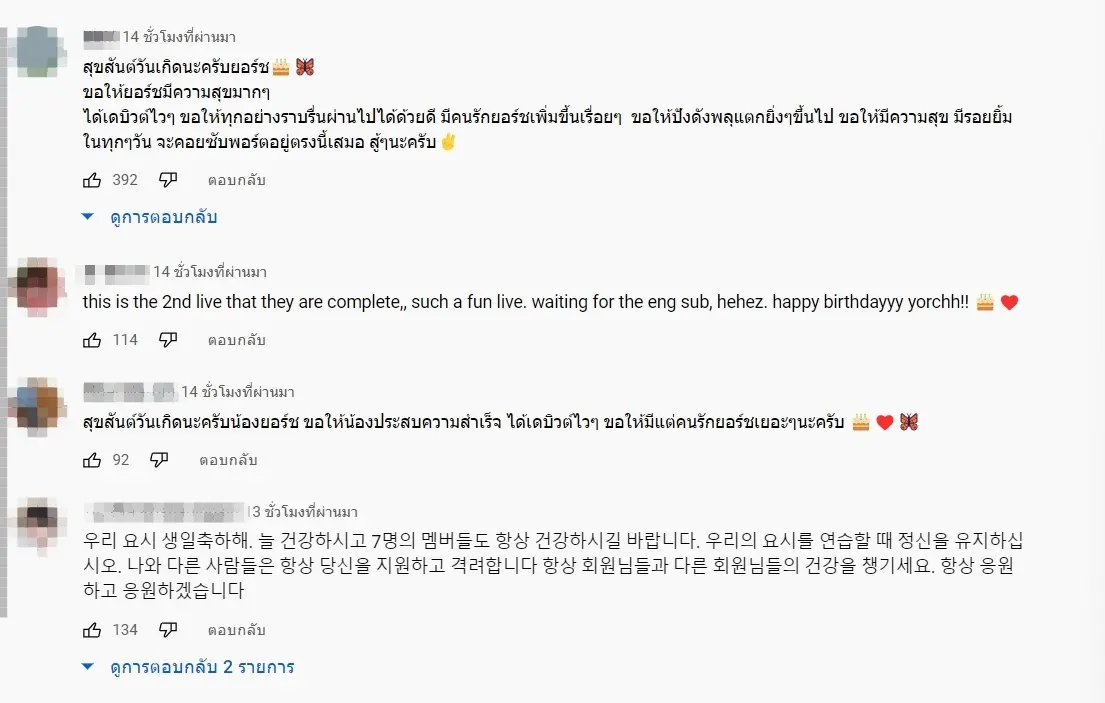Reply to the Korean comment
This screenshot has width=1105, height=703.
tap(236, 630)
